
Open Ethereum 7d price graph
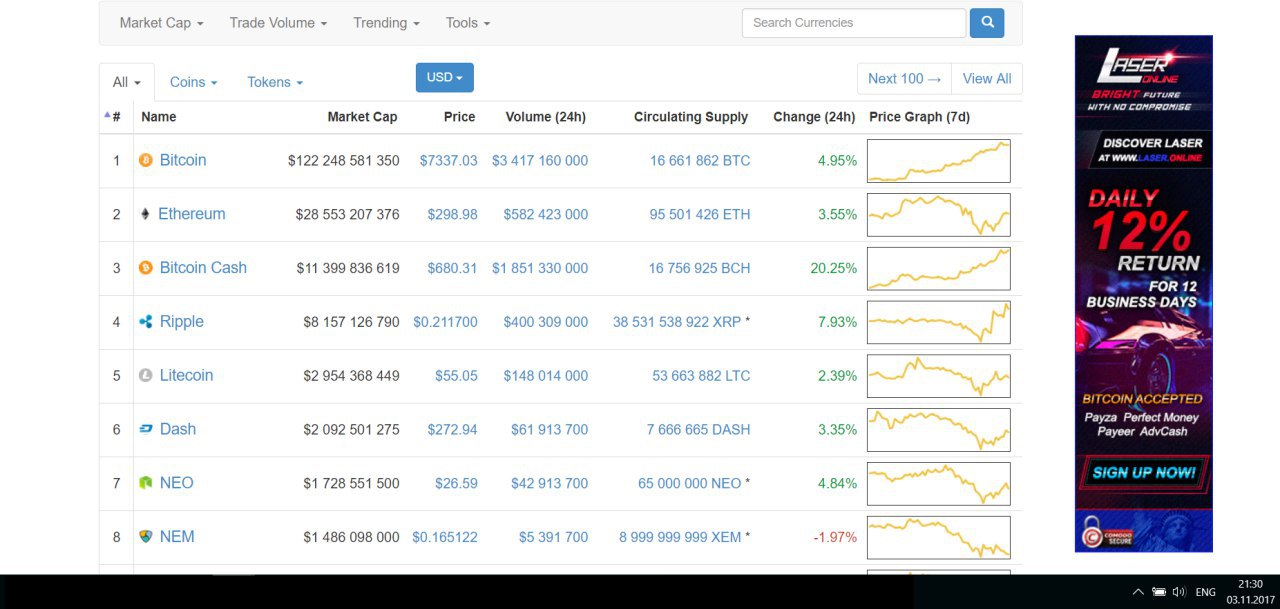pyautogui.click(x=939, y=215)
